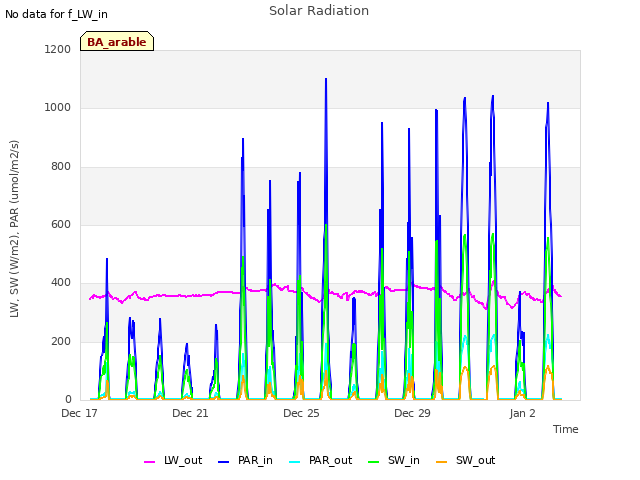Click the 1200 y-axis tick label
Viewport: 640px width, 480px height.
coord(58,49)
